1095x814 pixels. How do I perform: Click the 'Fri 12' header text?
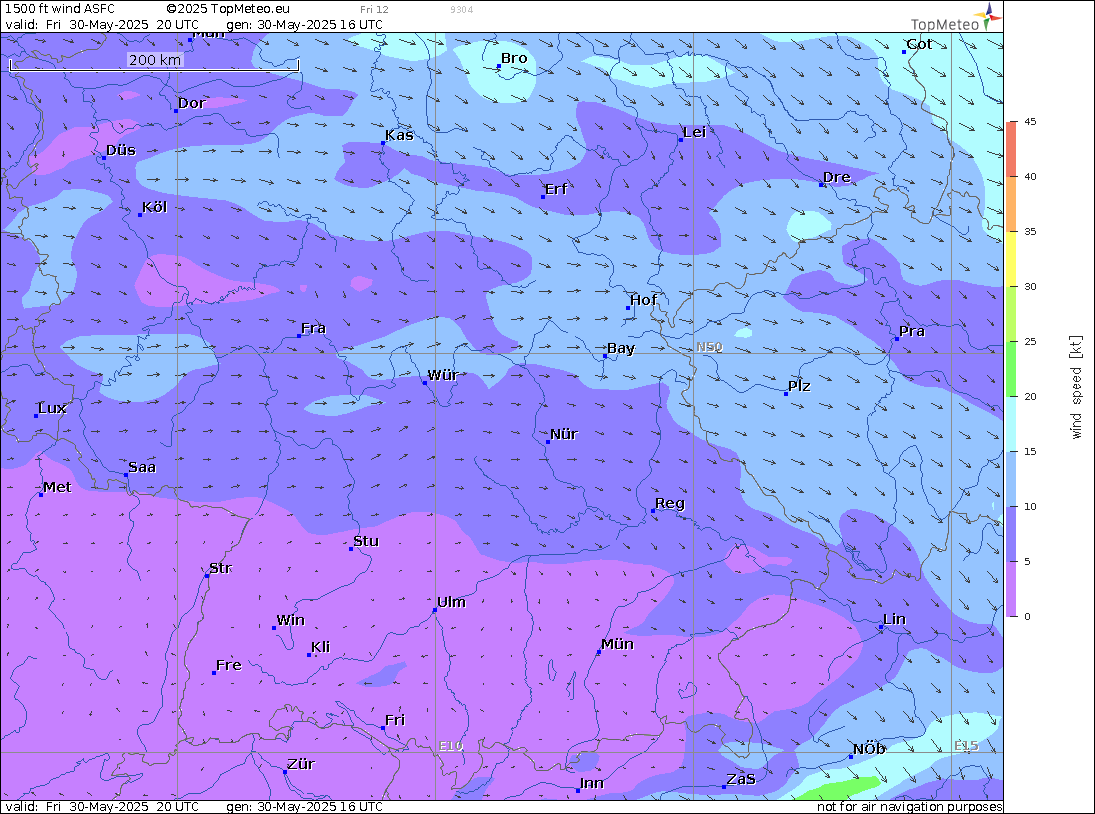[x=374, y=10]
